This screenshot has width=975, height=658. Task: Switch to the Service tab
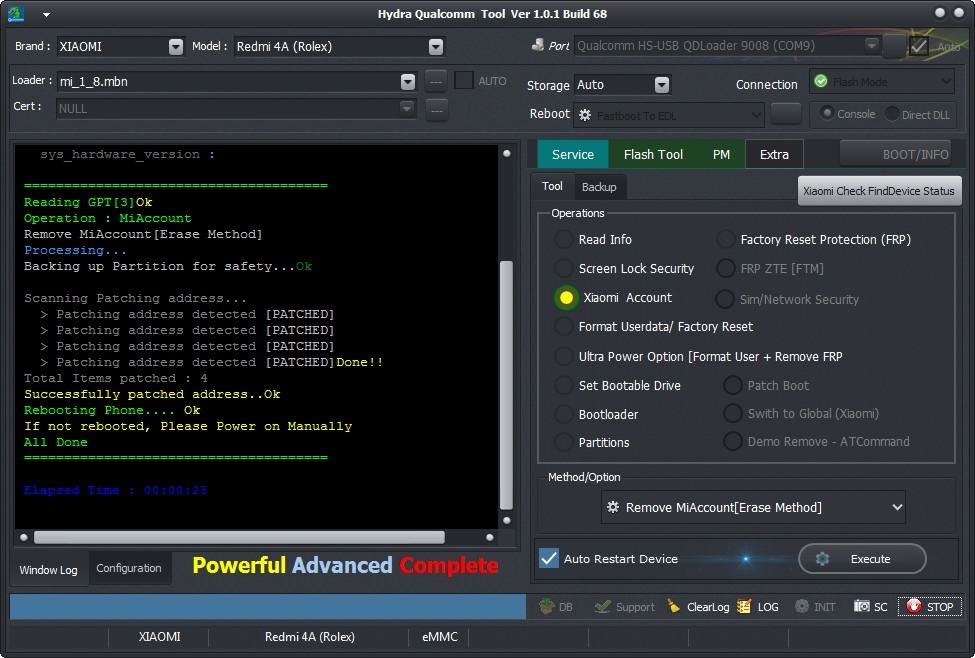573,154
